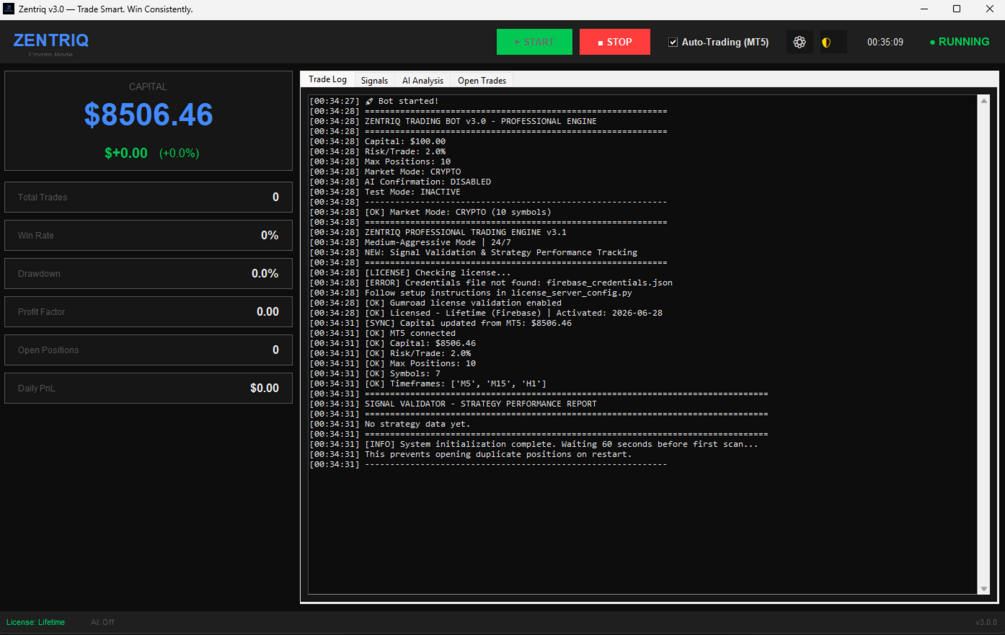Click the ZENTRIQ logo text
This screenshot has height=635, width=1005.
51,40
